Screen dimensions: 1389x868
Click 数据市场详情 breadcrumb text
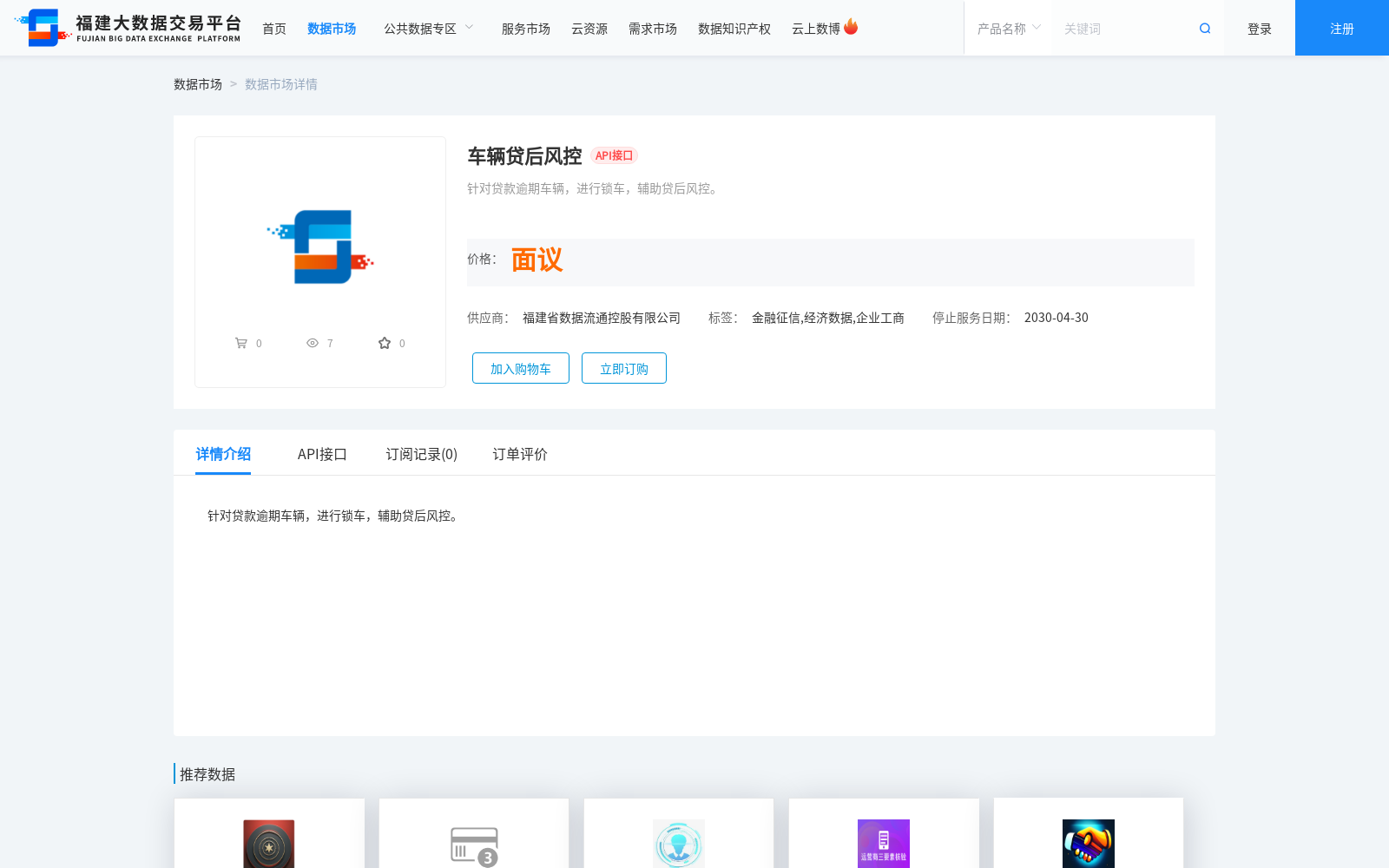[281, 84]
